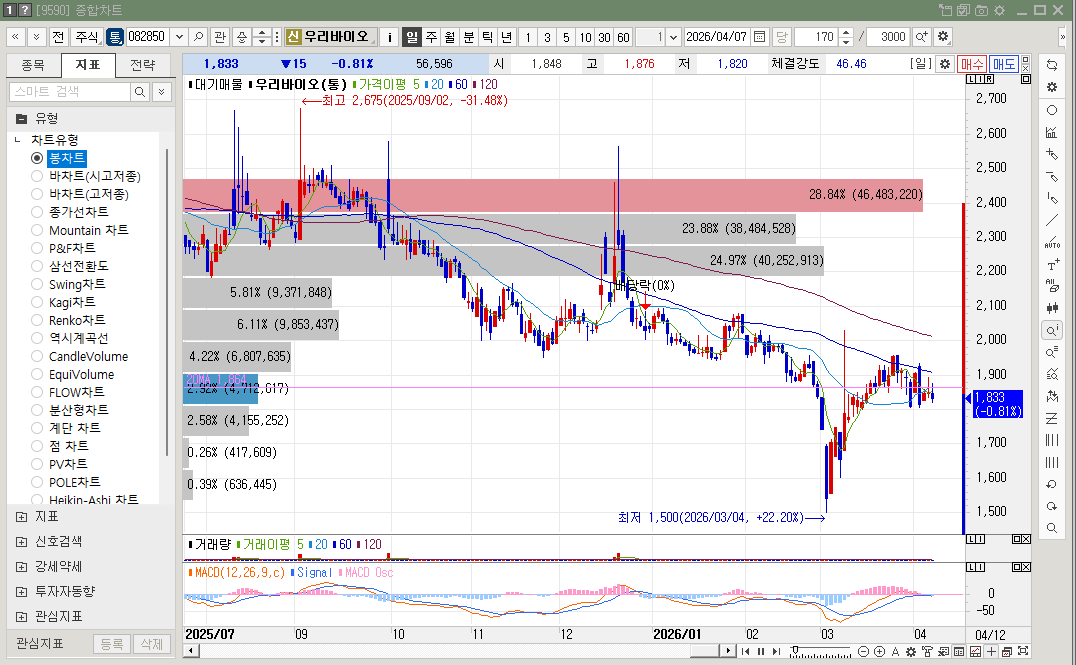The image size is (1076, 665).
Task: Increase bar count with the 170 stepper
Action: click(846, 32)
